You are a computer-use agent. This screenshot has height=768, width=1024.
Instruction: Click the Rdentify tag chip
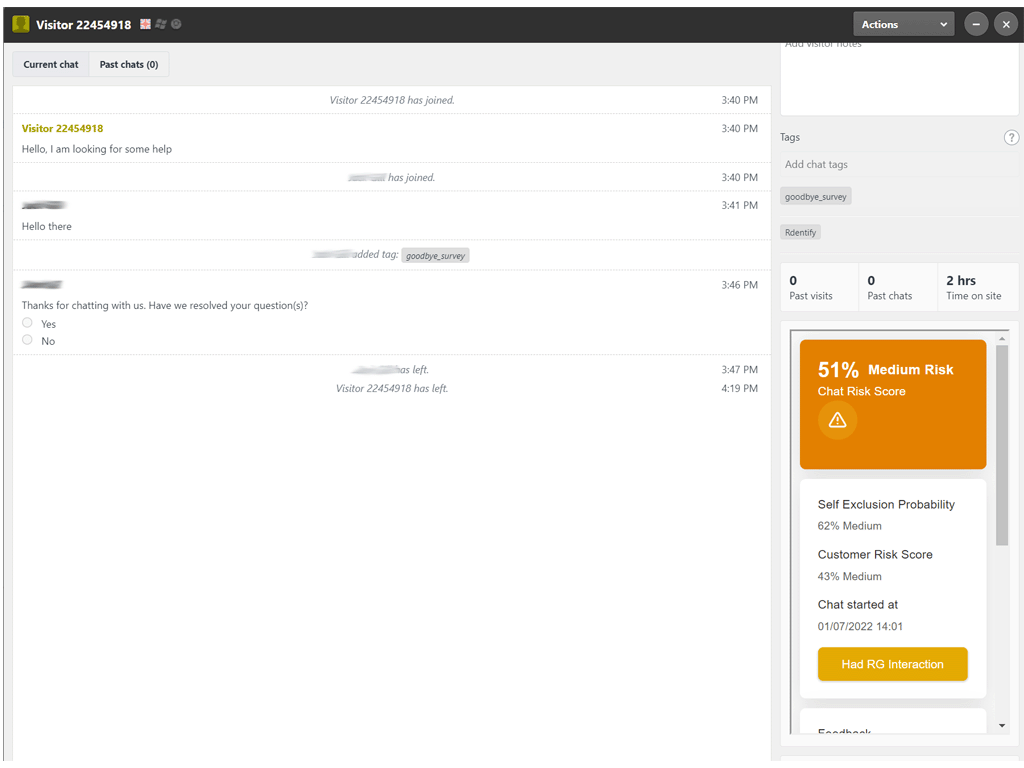coord(800,232)
